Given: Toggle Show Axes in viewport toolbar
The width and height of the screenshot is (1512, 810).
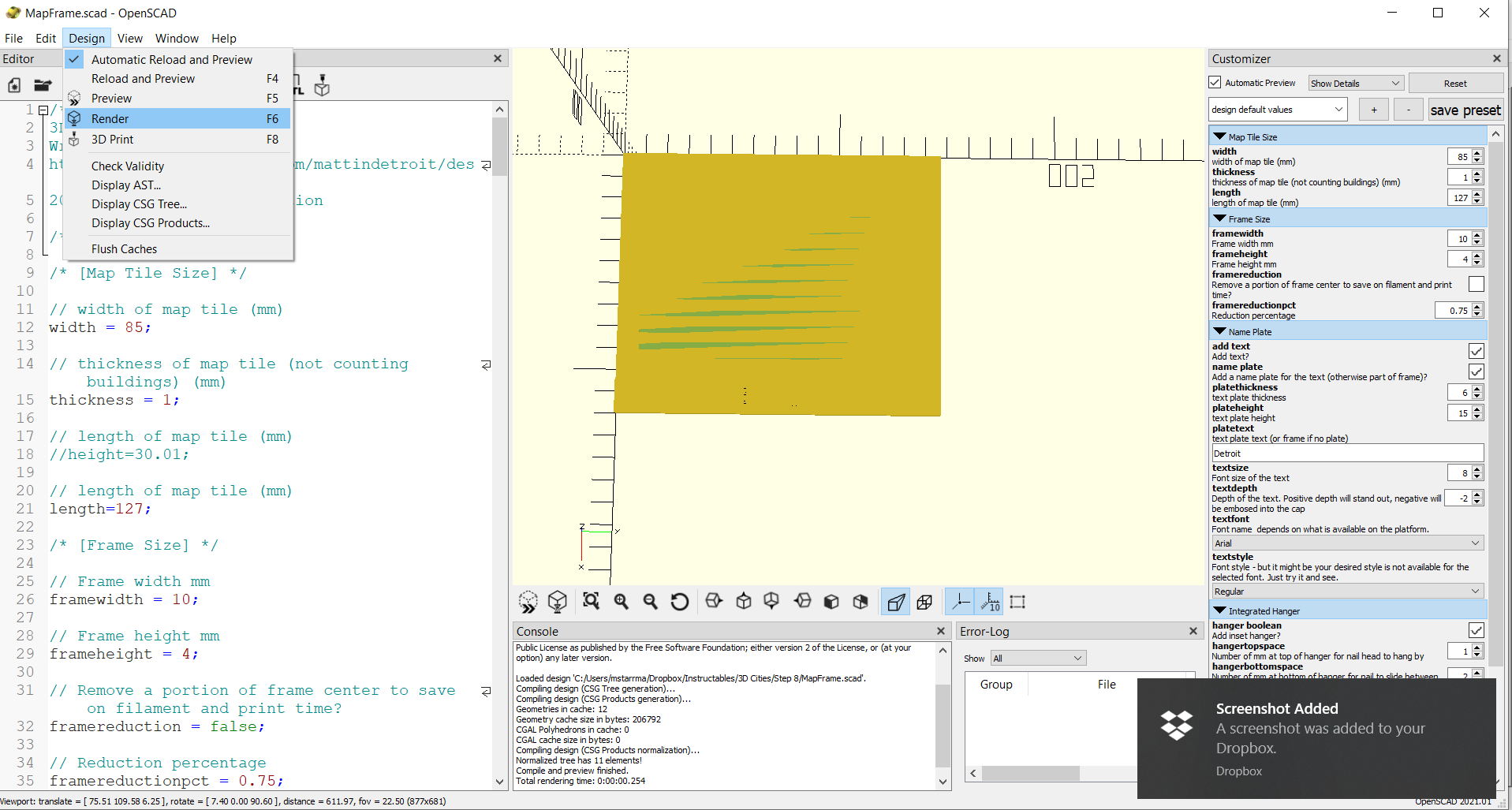Looking at the screenshot, I should (960, 602).
